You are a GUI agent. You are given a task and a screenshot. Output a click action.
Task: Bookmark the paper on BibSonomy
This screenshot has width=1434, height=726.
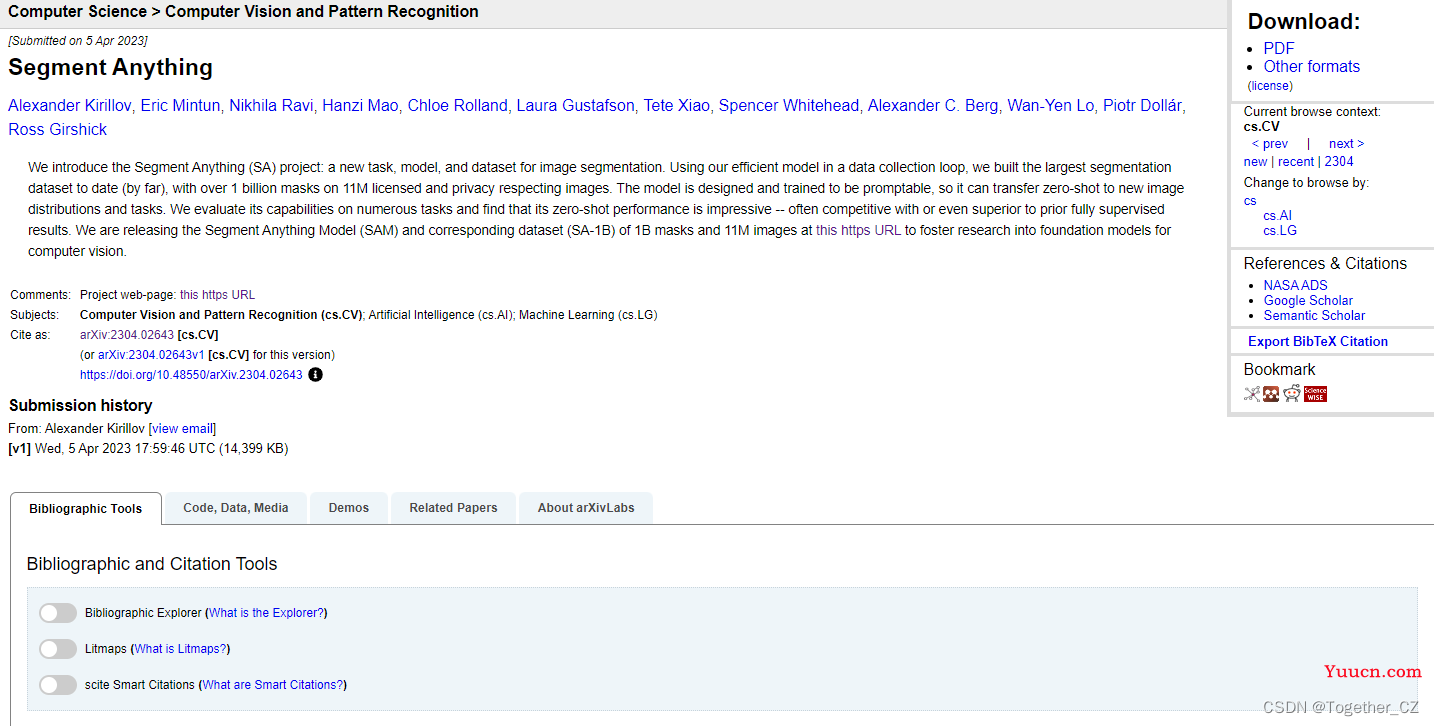1252,394
